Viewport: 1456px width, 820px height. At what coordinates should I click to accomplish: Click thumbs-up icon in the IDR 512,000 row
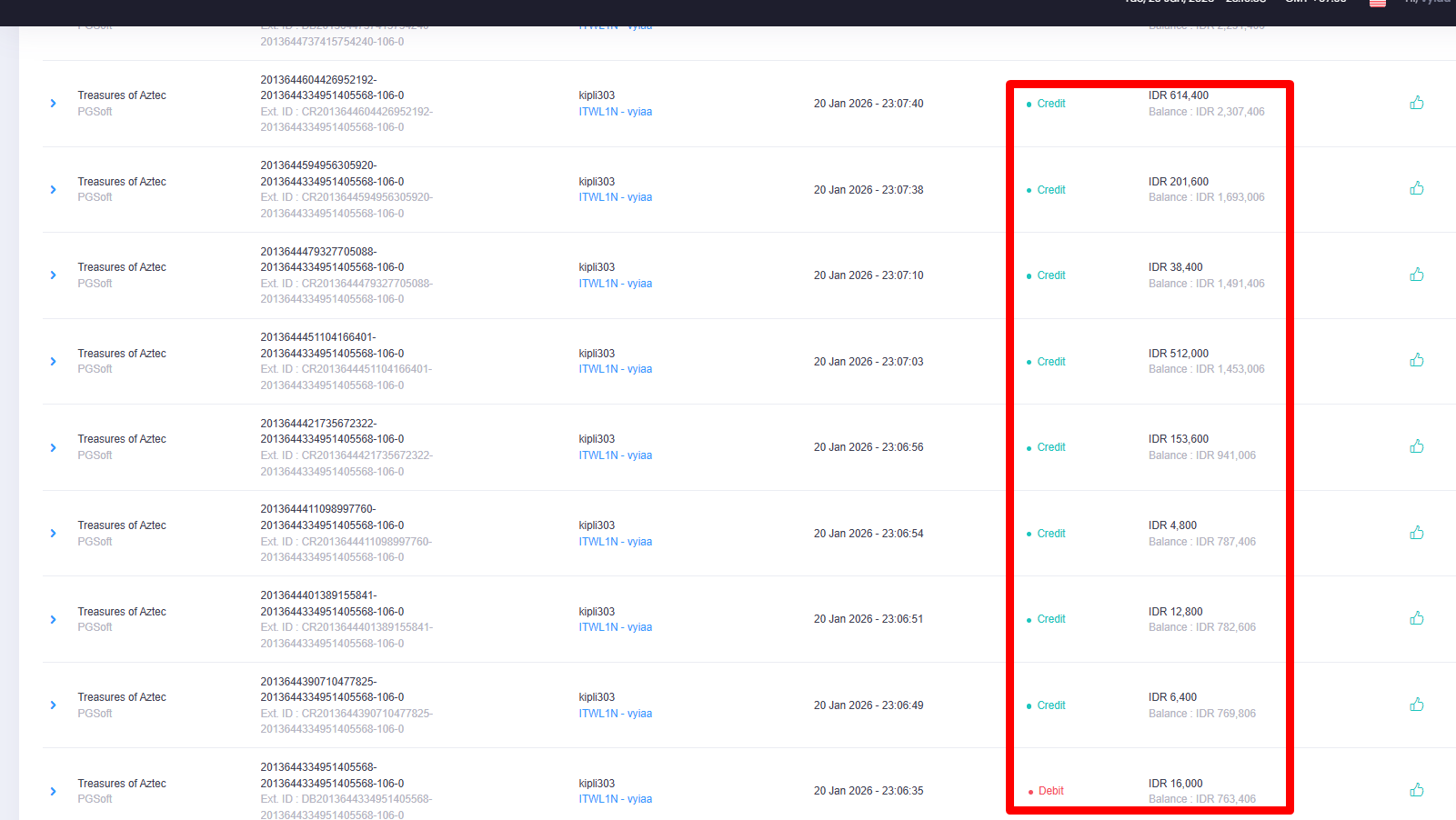(1417, 360)
